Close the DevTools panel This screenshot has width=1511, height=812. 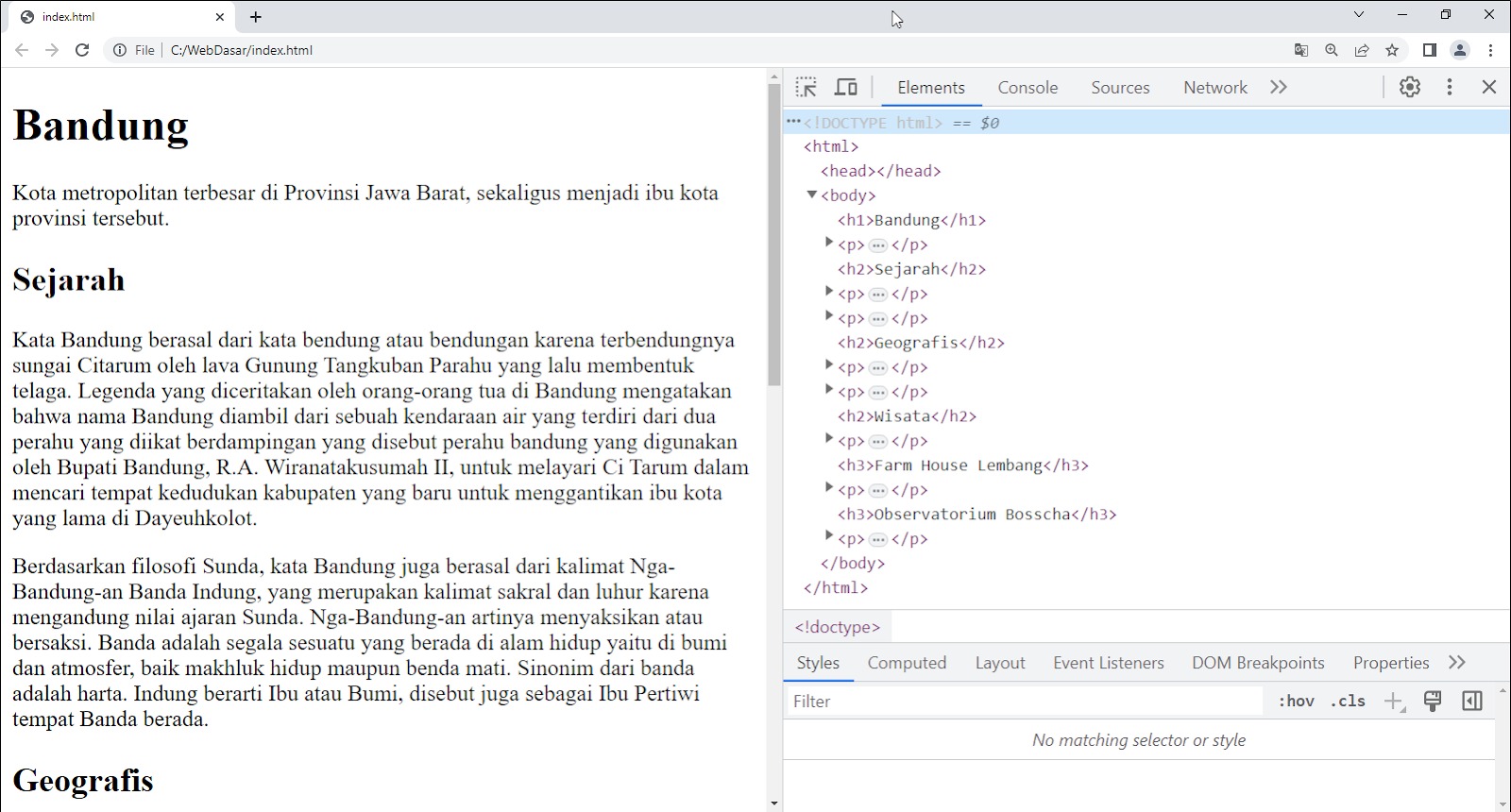coord(1489,87)
